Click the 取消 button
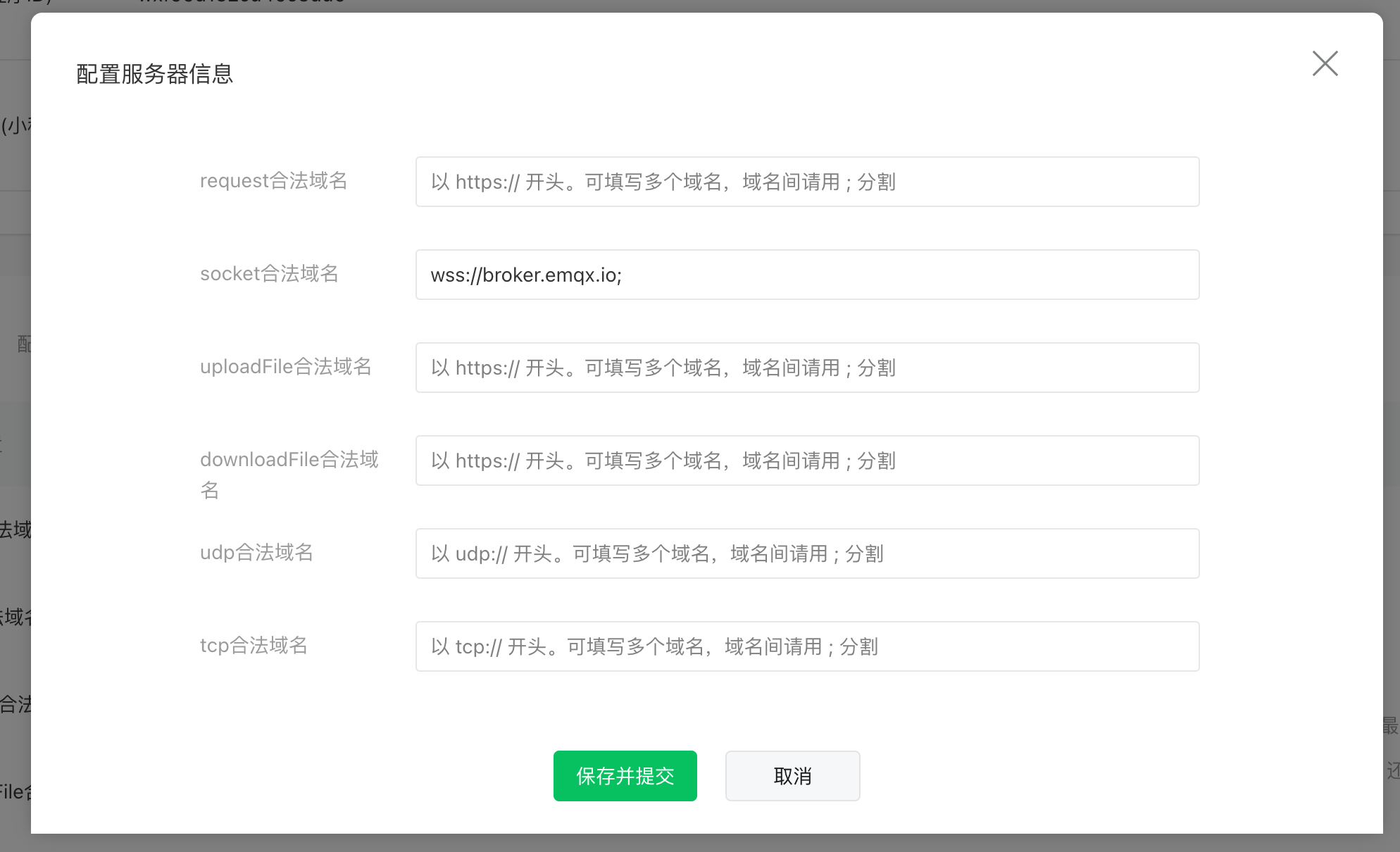The image size is (1400, 852). coord(792,776)
